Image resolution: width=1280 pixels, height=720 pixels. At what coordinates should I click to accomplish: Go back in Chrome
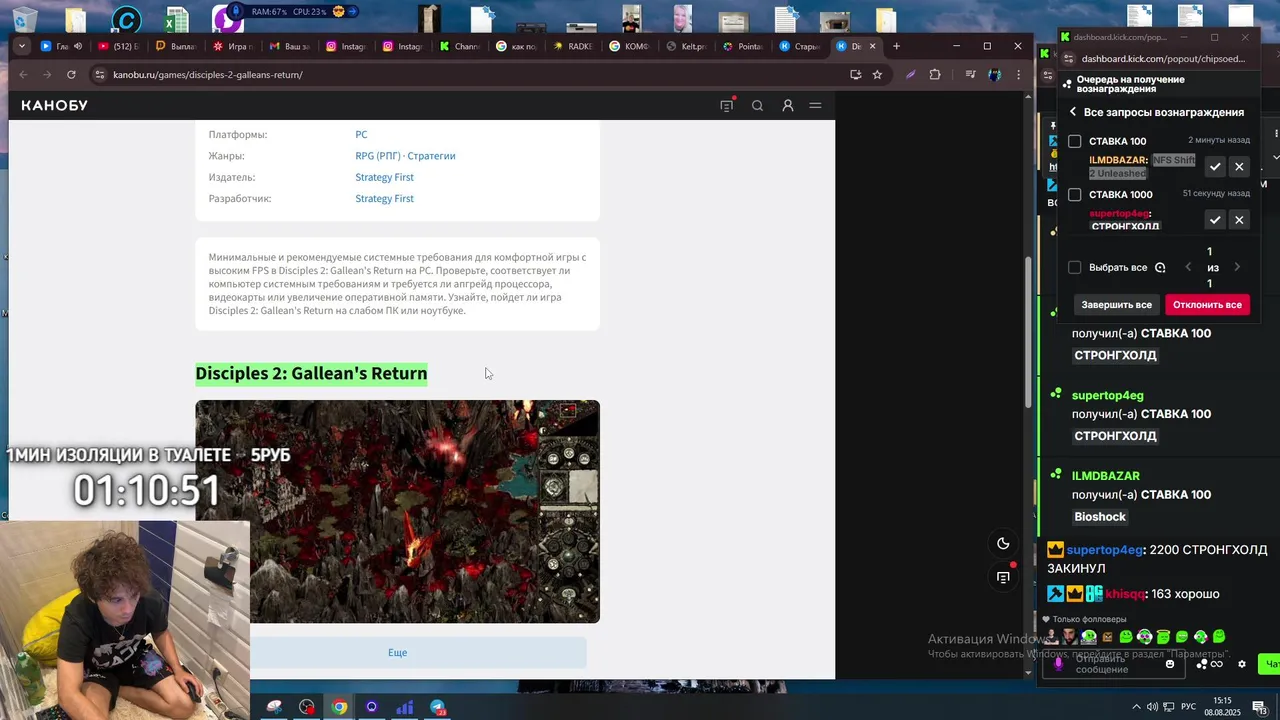(x=24, y=74)
